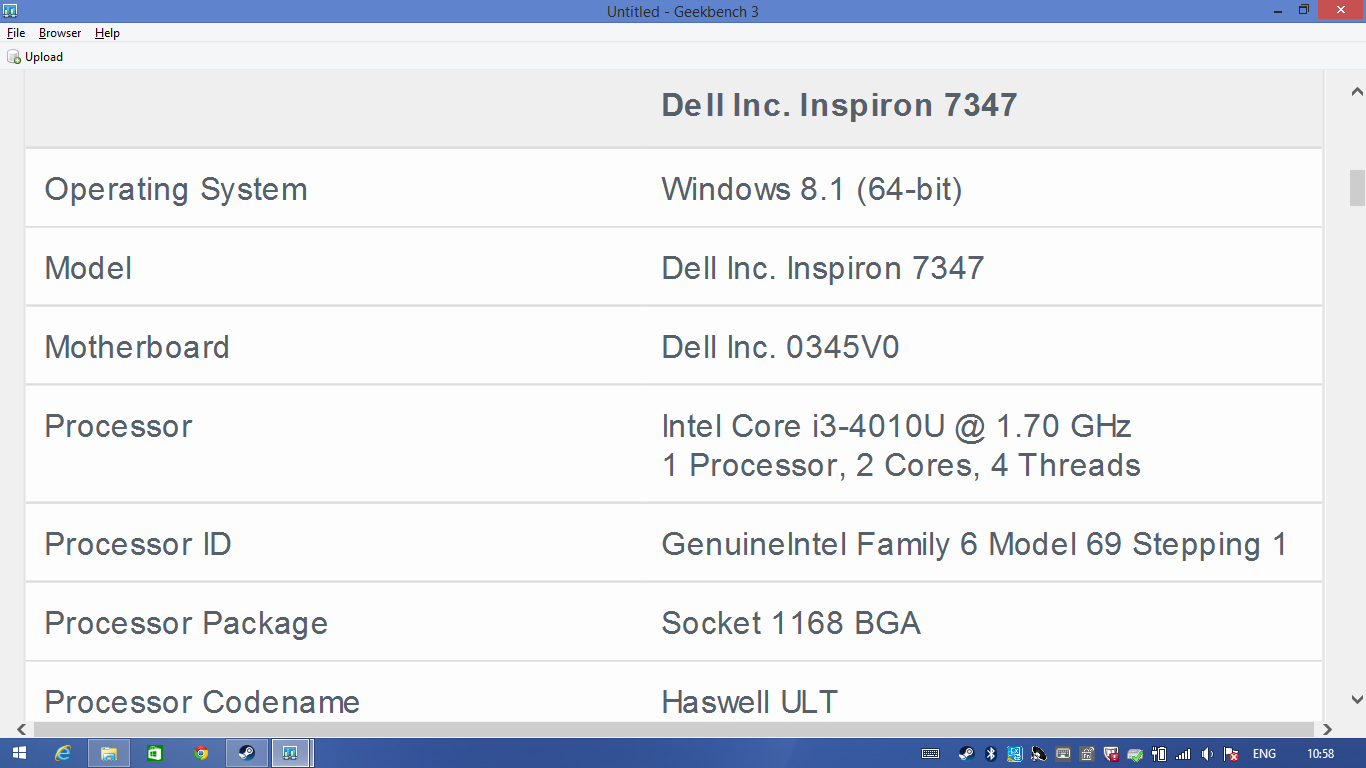Open the Bluetooth tray icon
The width and height of the screenshot is (1366, 768).
(990, 754)
